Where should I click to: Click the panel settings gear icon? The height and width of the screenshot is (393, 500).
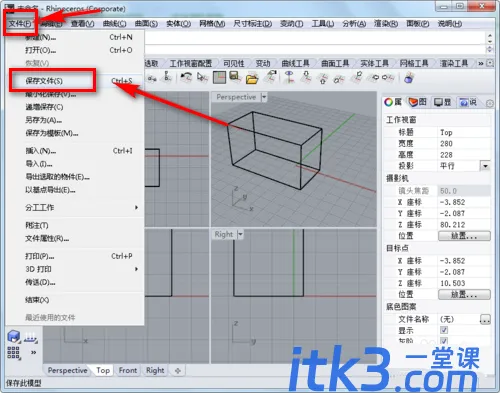click(x=489, y=104)
